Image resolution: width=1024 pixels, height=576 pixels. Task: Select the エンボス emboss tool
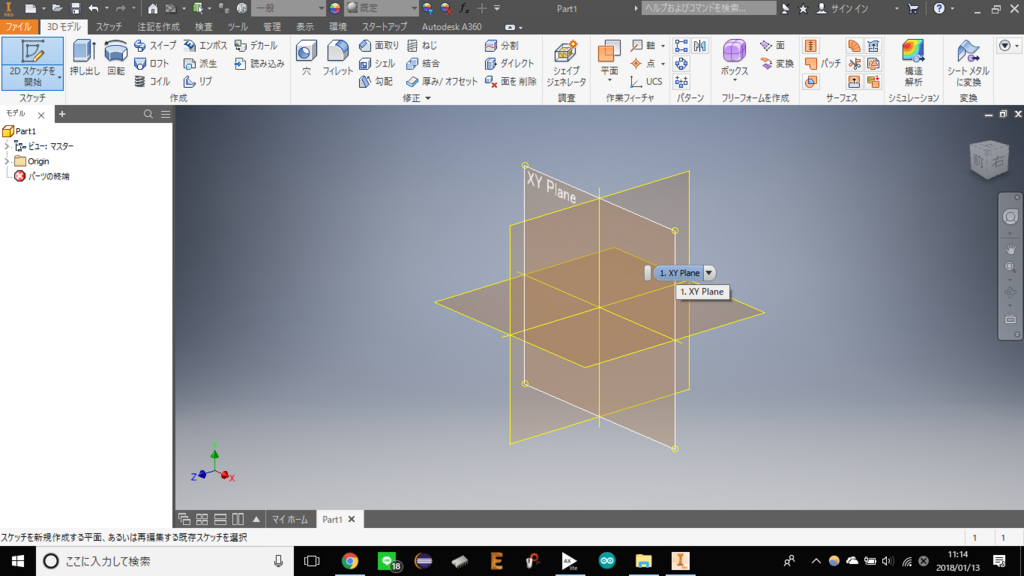click(x=205, y=46)
